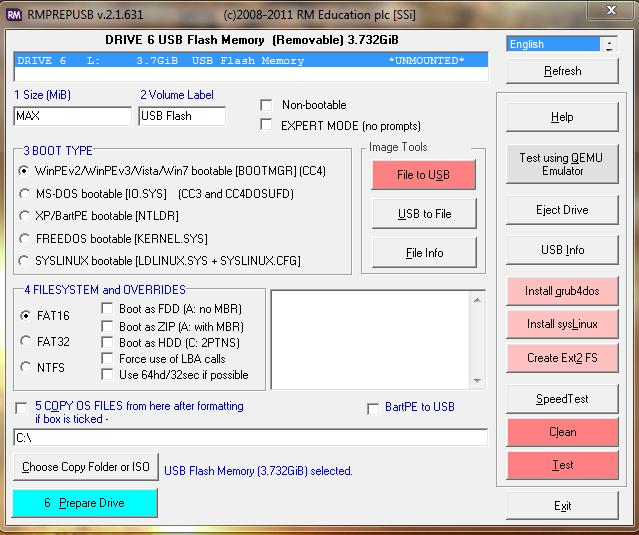Click the RMPREPUSB title bar app icon
639x535 pixels.
coord(14,11)
